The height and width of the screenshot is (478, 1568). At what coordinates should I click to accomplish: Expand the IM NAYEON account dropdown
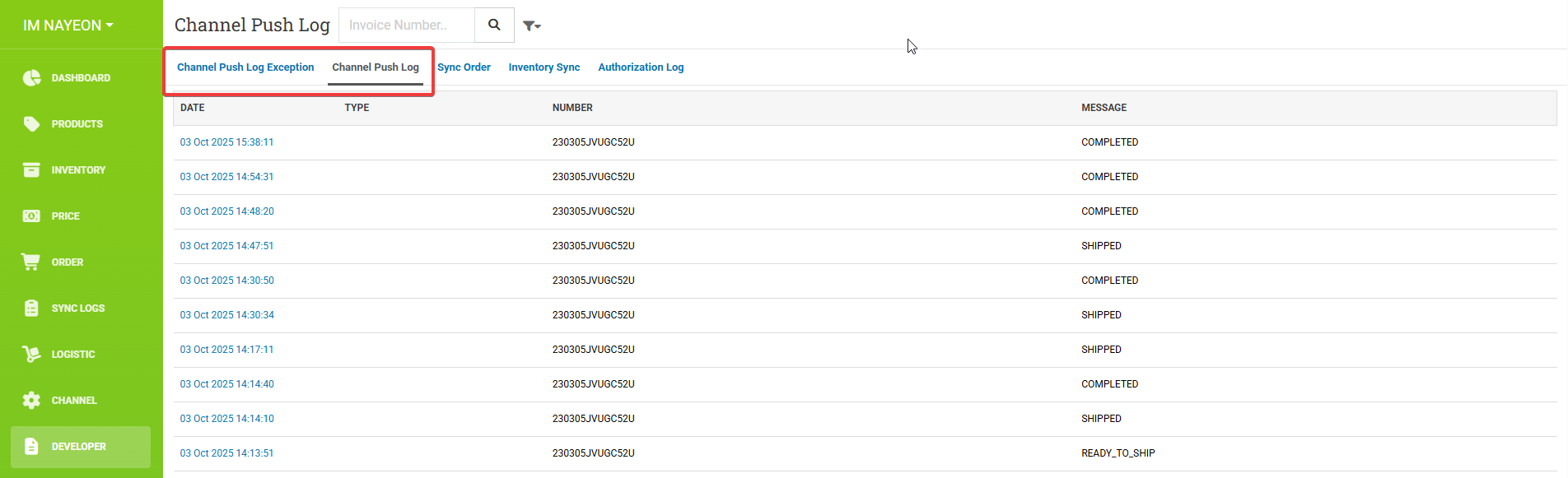tap(68, 26)
